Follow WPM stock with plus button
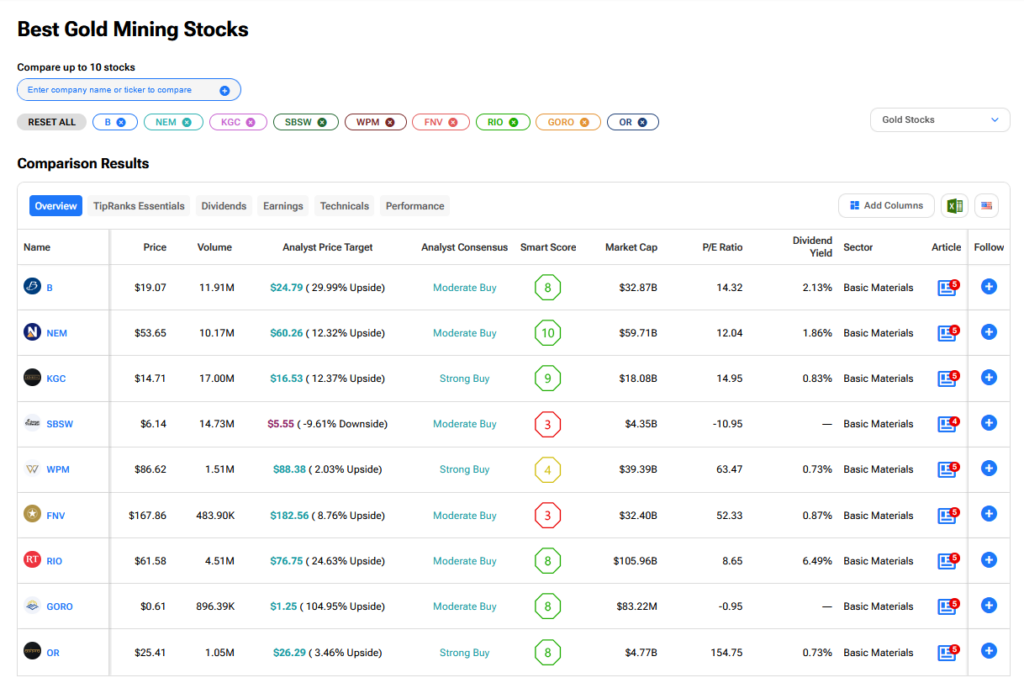Screen dimensions: 1024x683 (989, 468)
